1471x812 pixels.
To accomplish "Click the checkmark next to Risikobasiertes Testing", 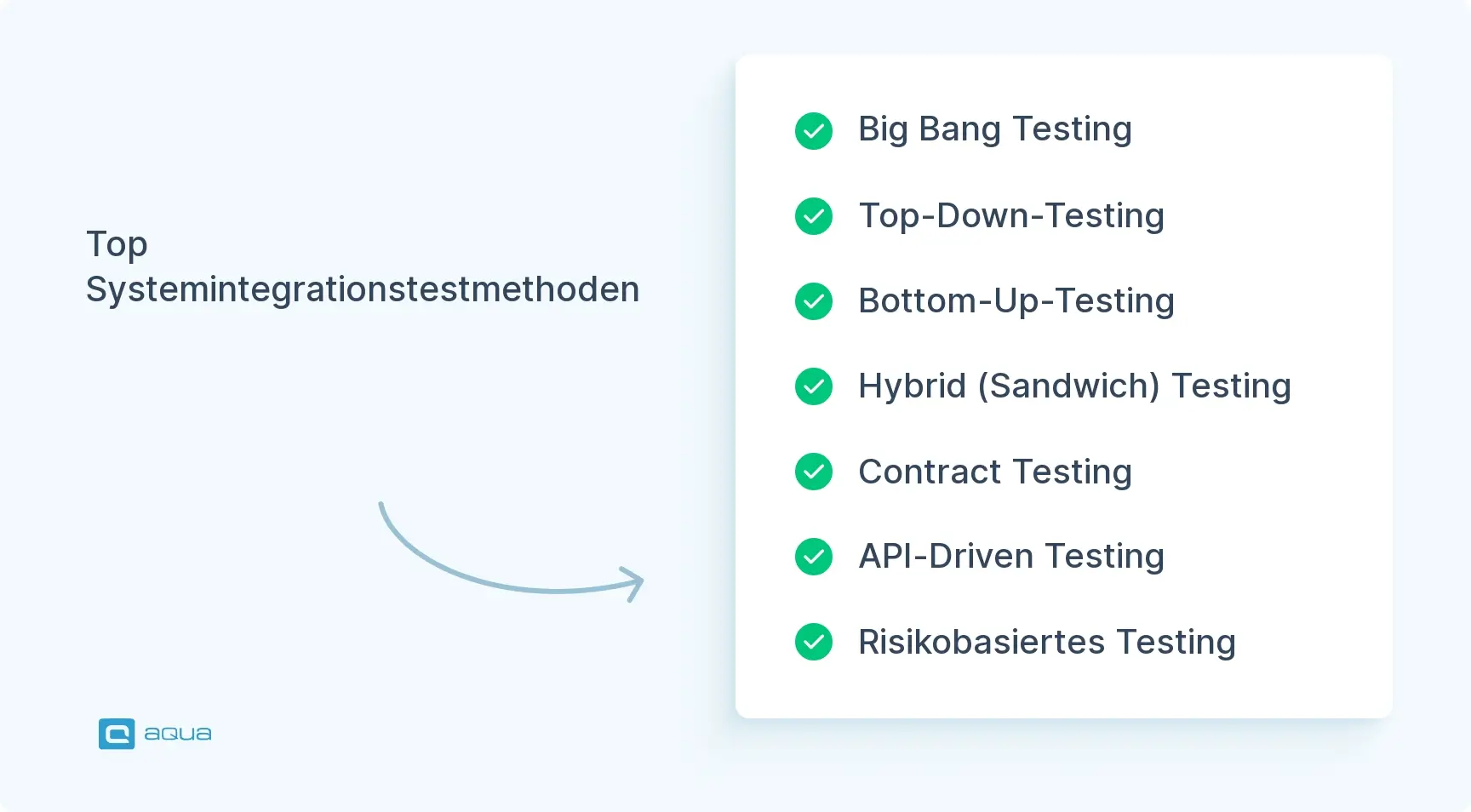I will (814, 642).
